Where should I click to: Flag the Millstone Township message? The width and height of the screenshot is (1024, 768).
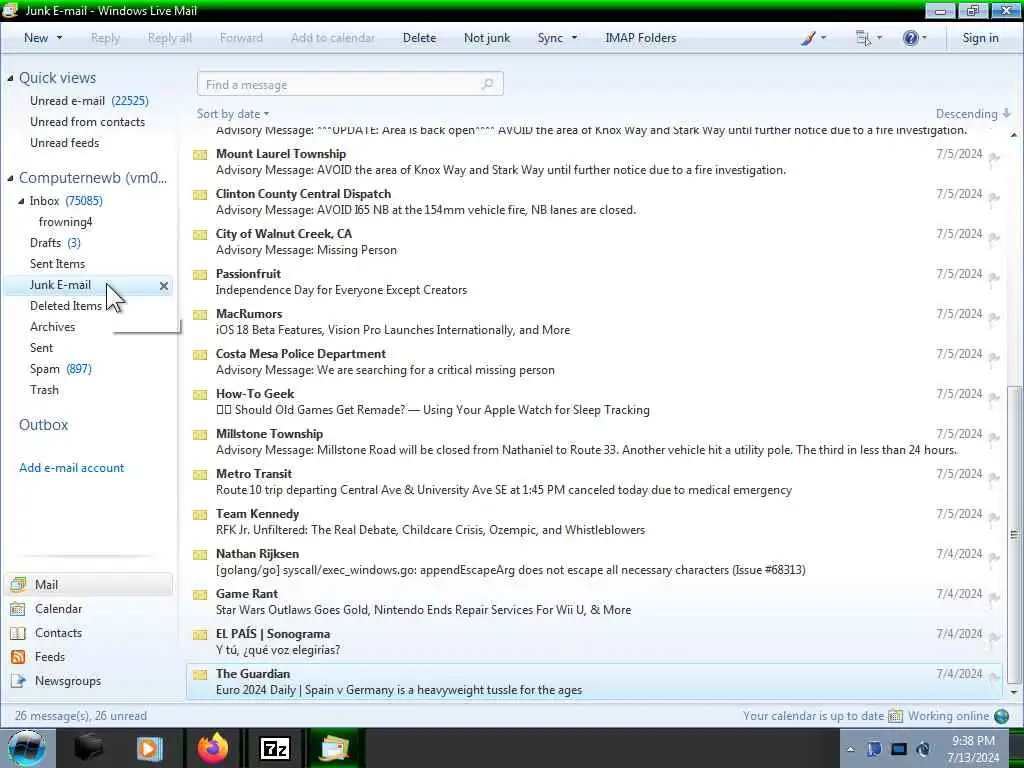coord(993,439)
